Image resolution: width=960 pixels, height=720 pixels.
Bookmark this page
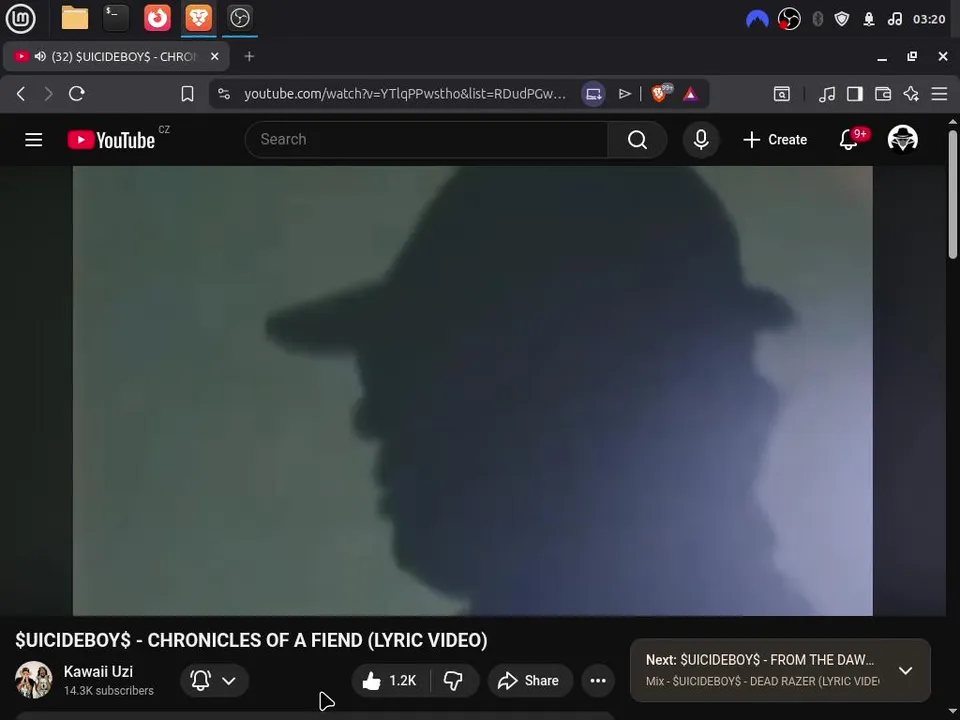(x=187, y=94)
